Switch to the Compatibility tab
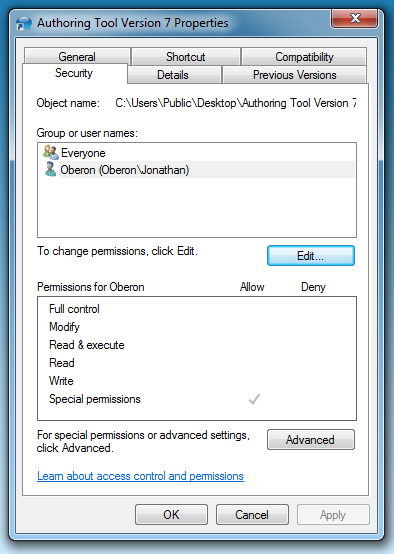Image resolution: width=394 pixels, height=554 pixels. 304,57
